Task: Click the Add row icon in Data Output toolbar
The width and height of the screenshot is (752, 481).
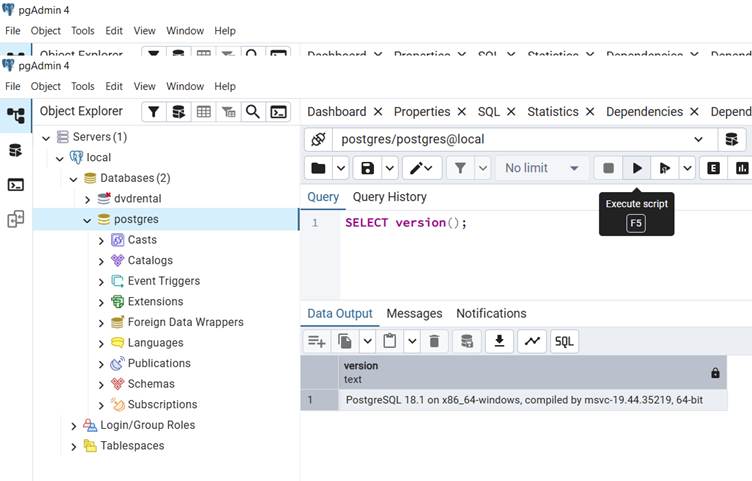Action: [x=317, y=341]
